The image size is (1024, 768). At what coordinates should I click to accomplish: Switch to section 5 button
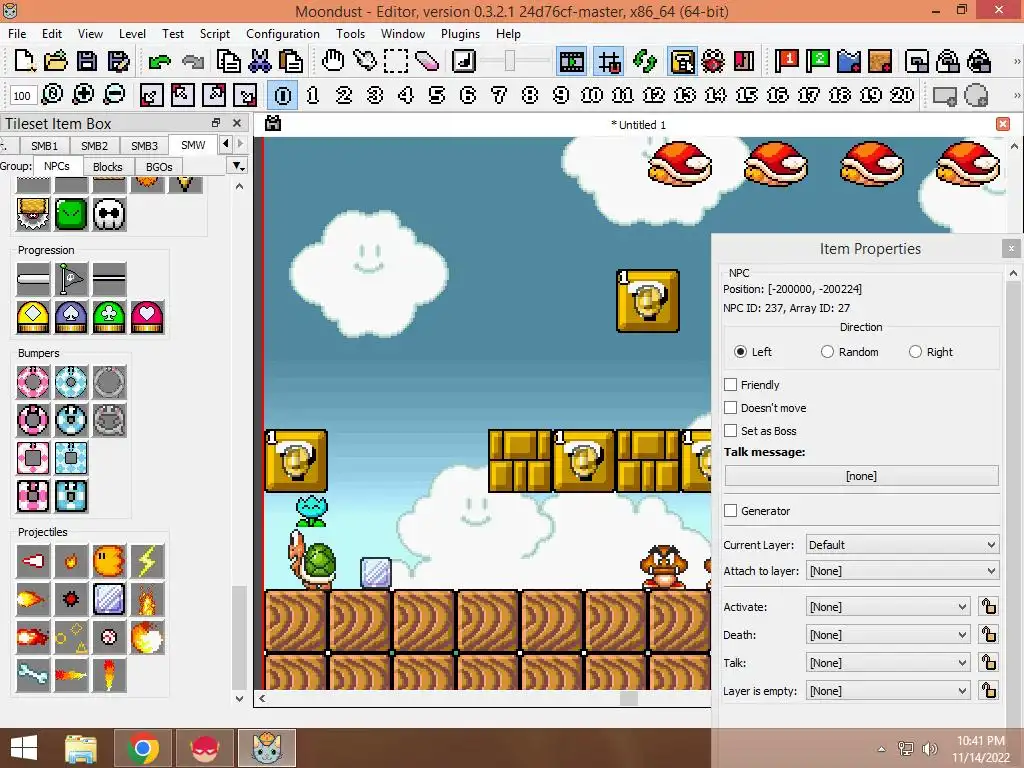coord(437,95)
